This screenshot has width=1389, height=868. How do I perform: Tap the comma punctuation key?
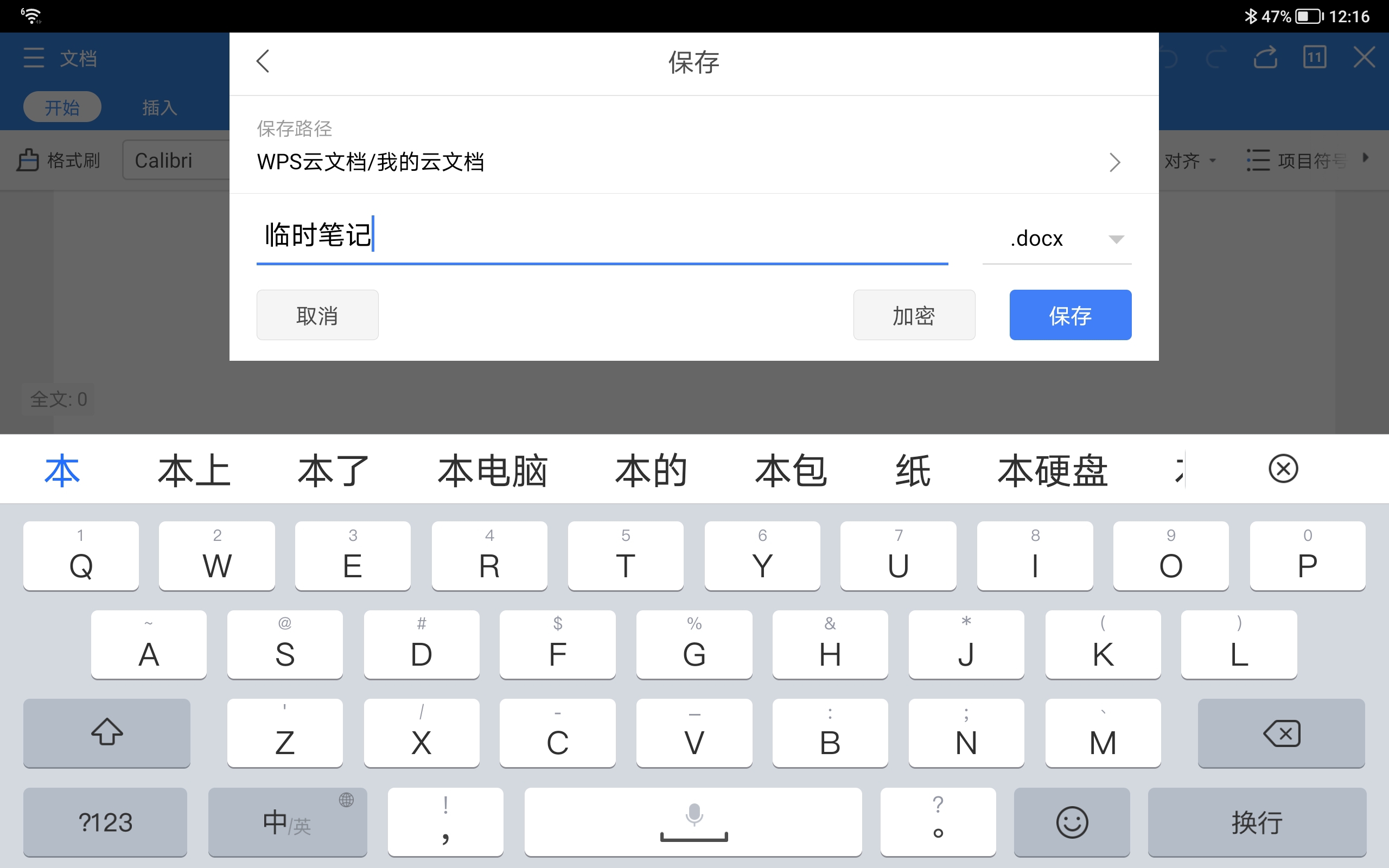(x=445, y=821)
